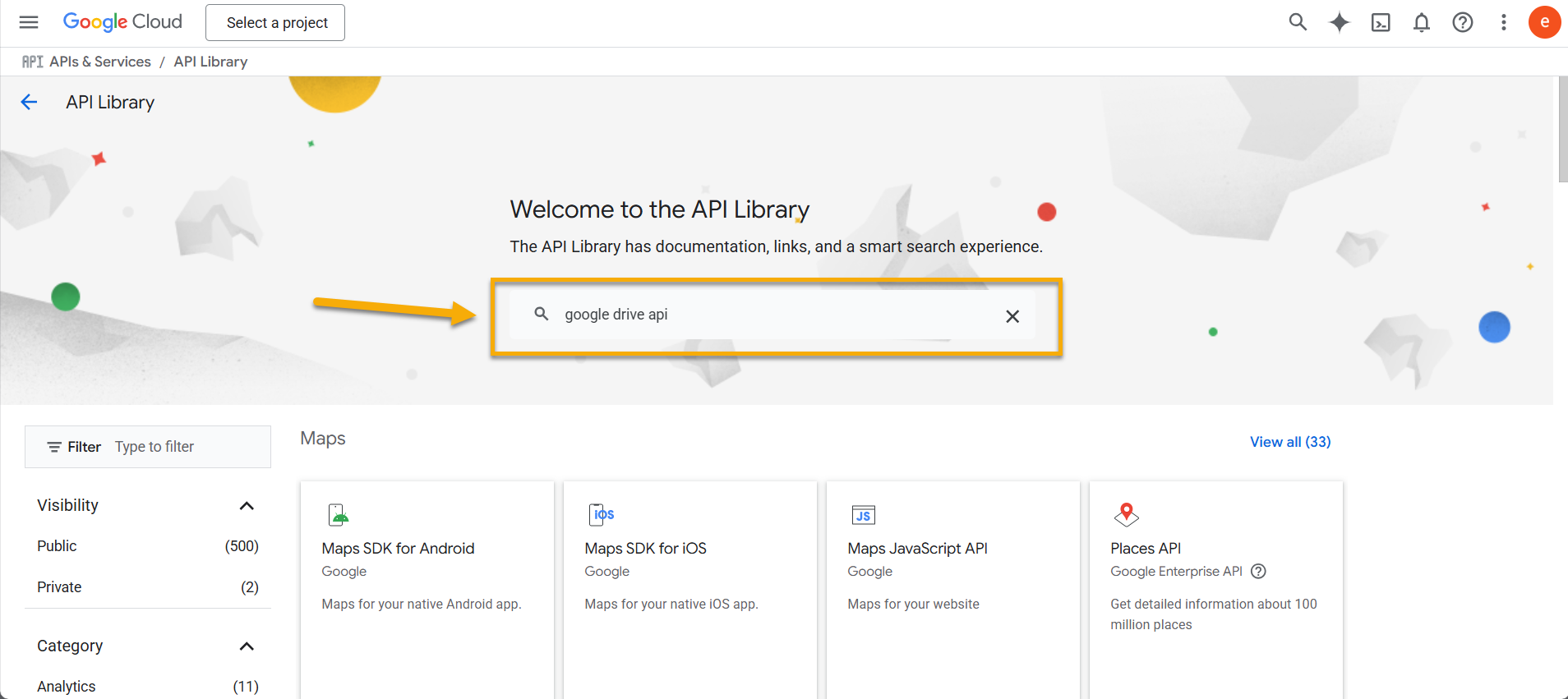Open the three-dot settings menu
The width and height of the screenshot is (1568, 699).
[1504, 22]
